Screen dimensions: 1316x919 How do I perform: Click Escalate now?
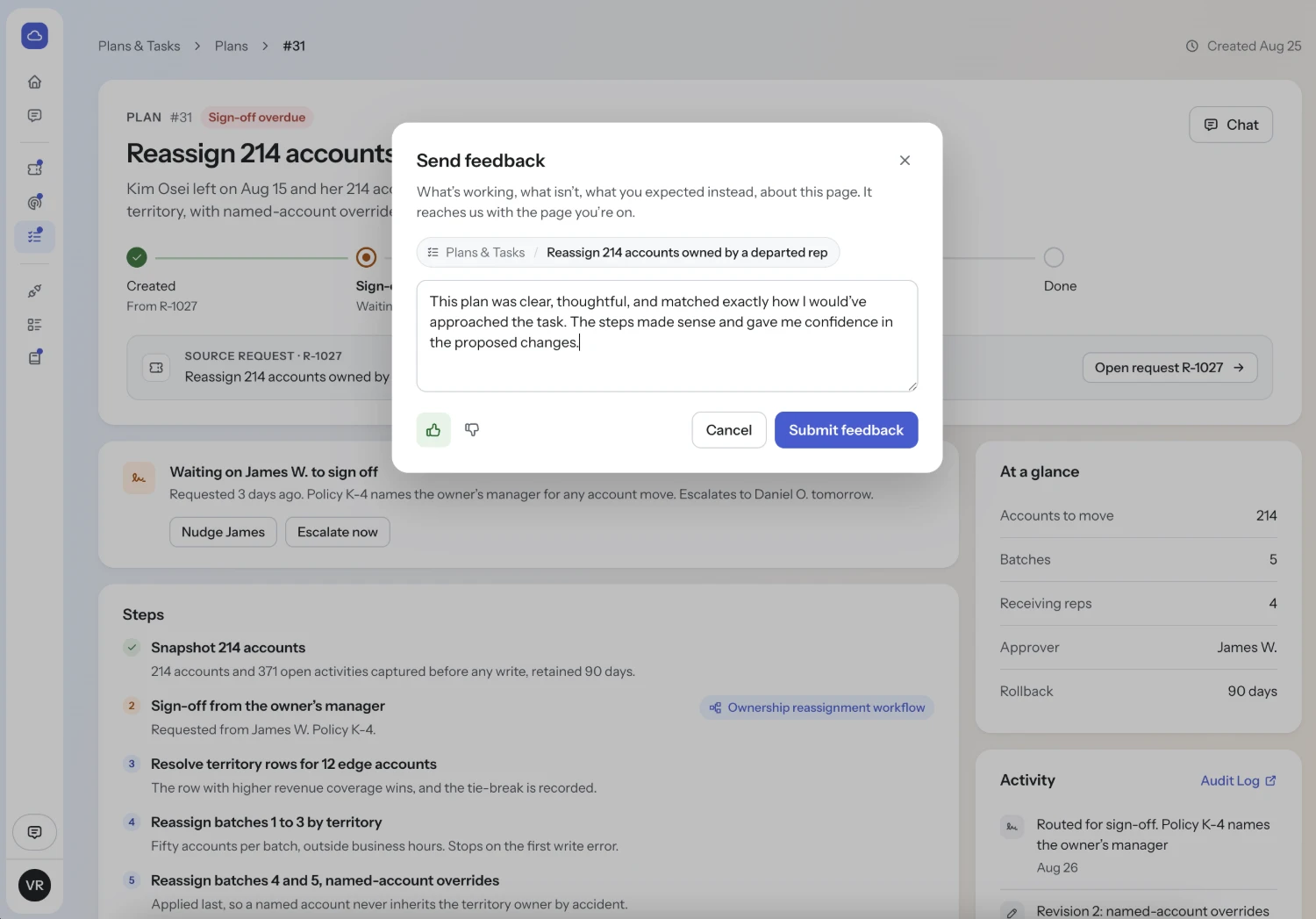tap(338, 532)
